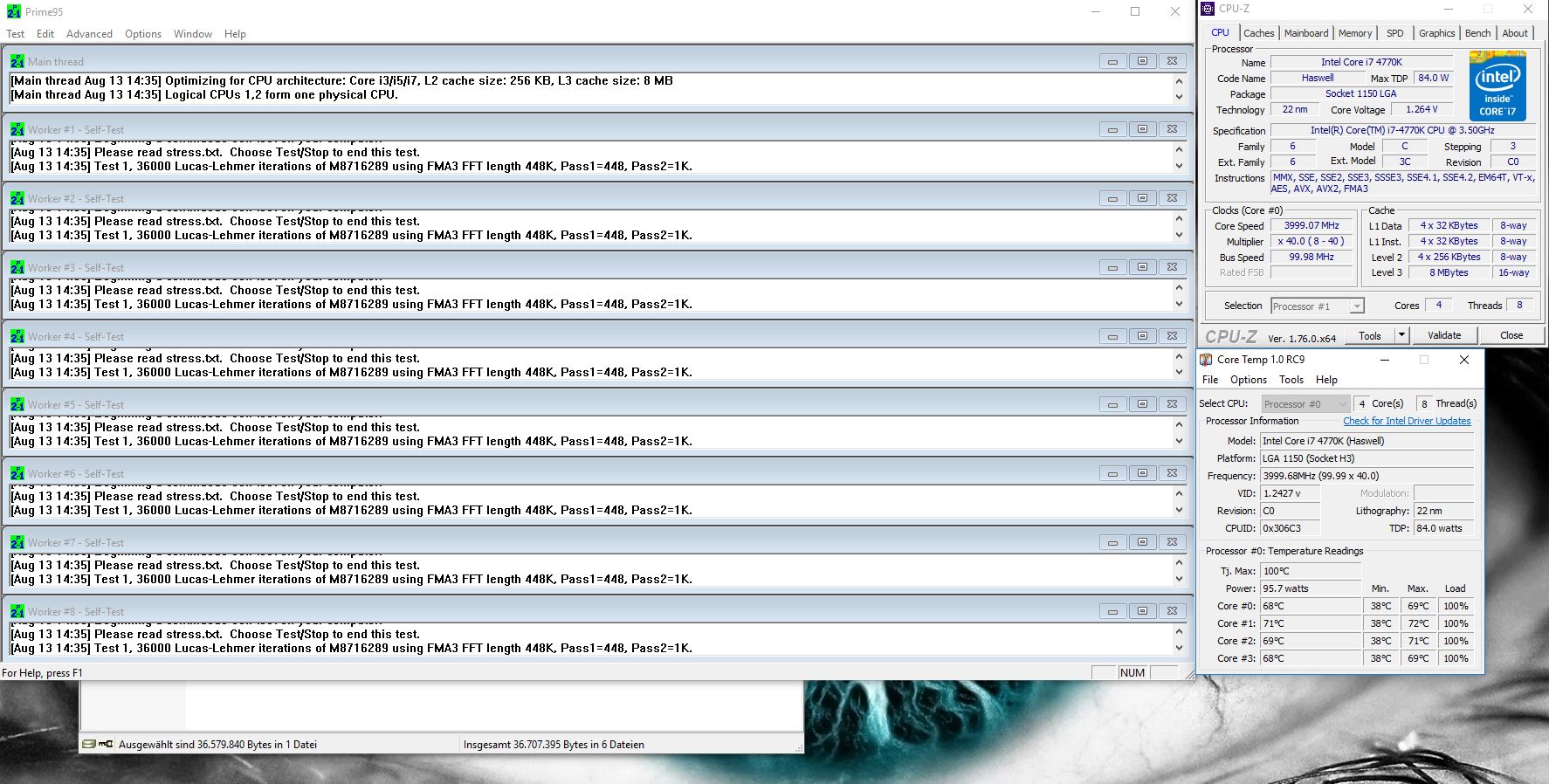Screen dimensions: 1549x784
Task: Open the Window menu in Prime95
Action: coord(193,34)
